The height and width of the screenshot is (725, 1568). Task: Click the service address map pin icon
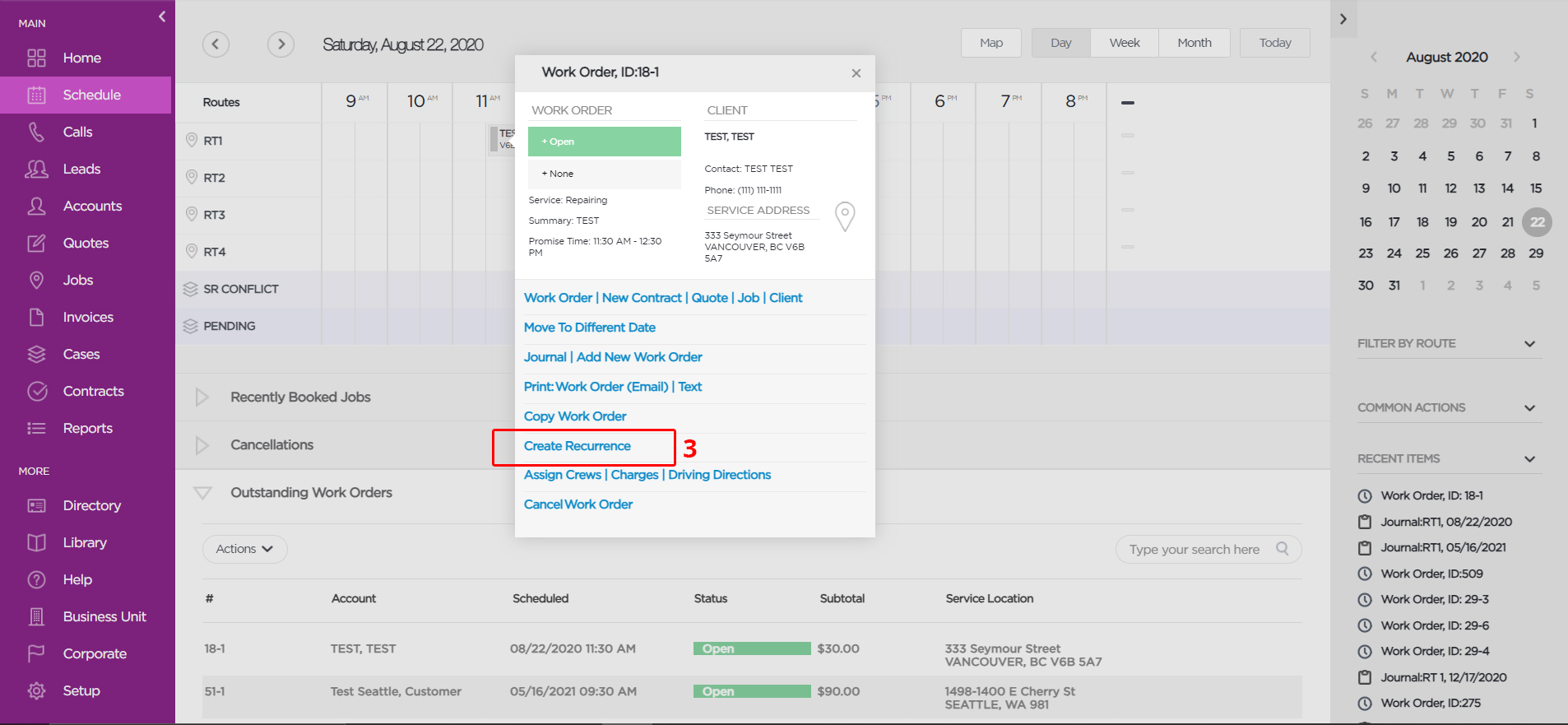[x=845, y=217]
